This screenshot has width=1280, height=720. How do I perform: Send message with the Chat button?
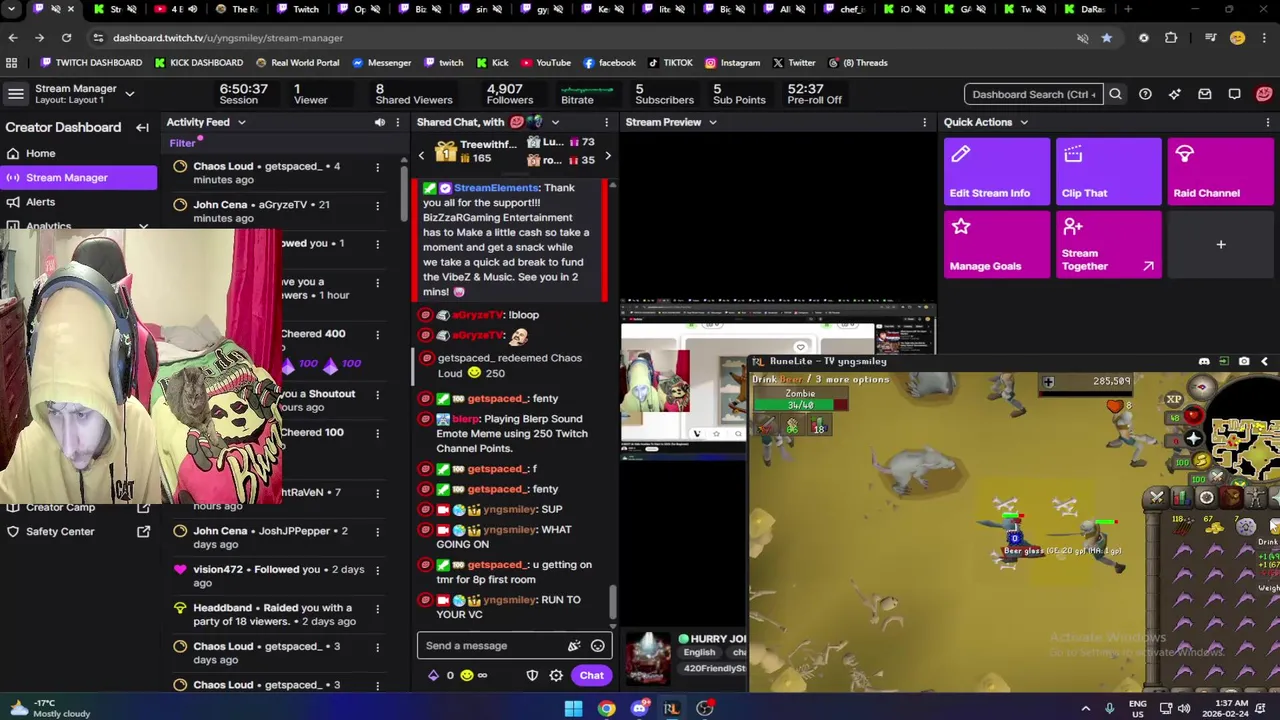591,675
